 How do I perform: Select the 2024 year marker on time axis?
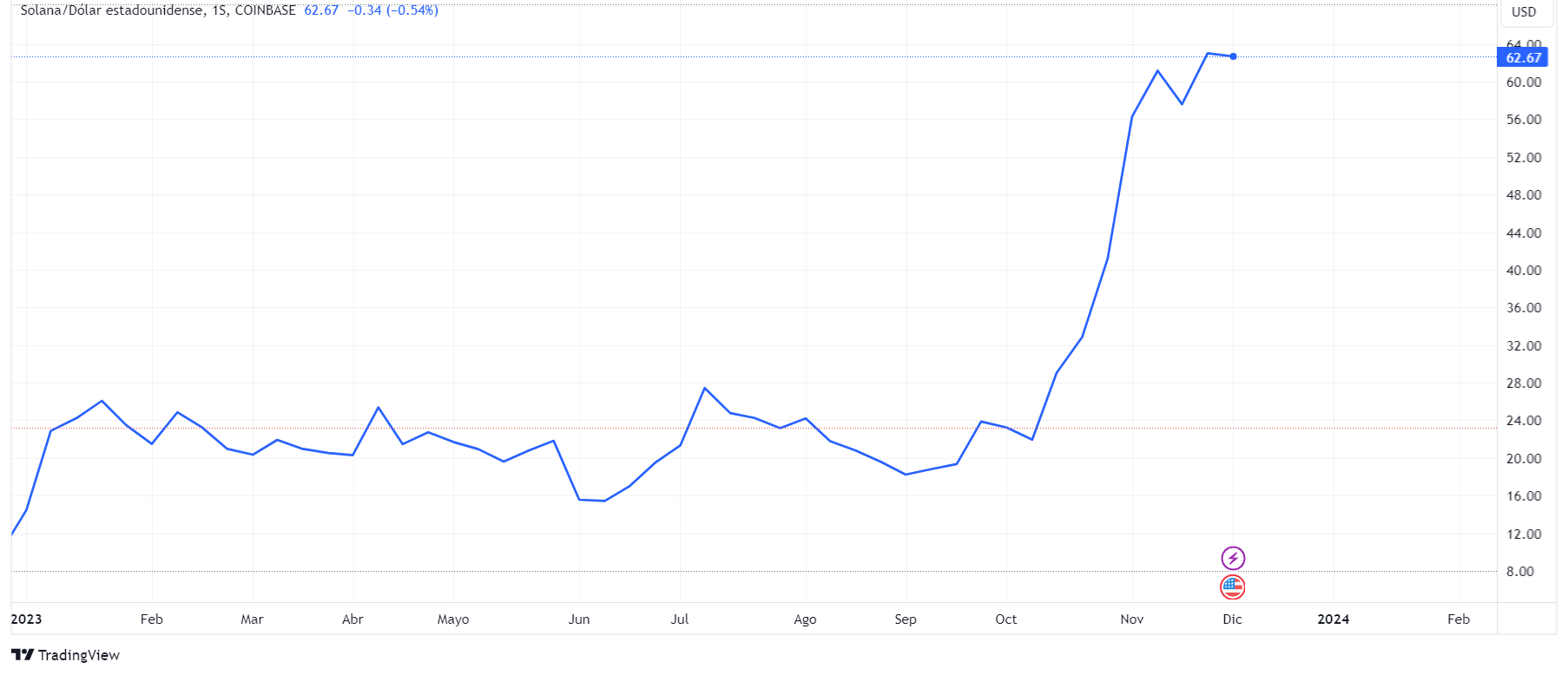point(1333,619)
